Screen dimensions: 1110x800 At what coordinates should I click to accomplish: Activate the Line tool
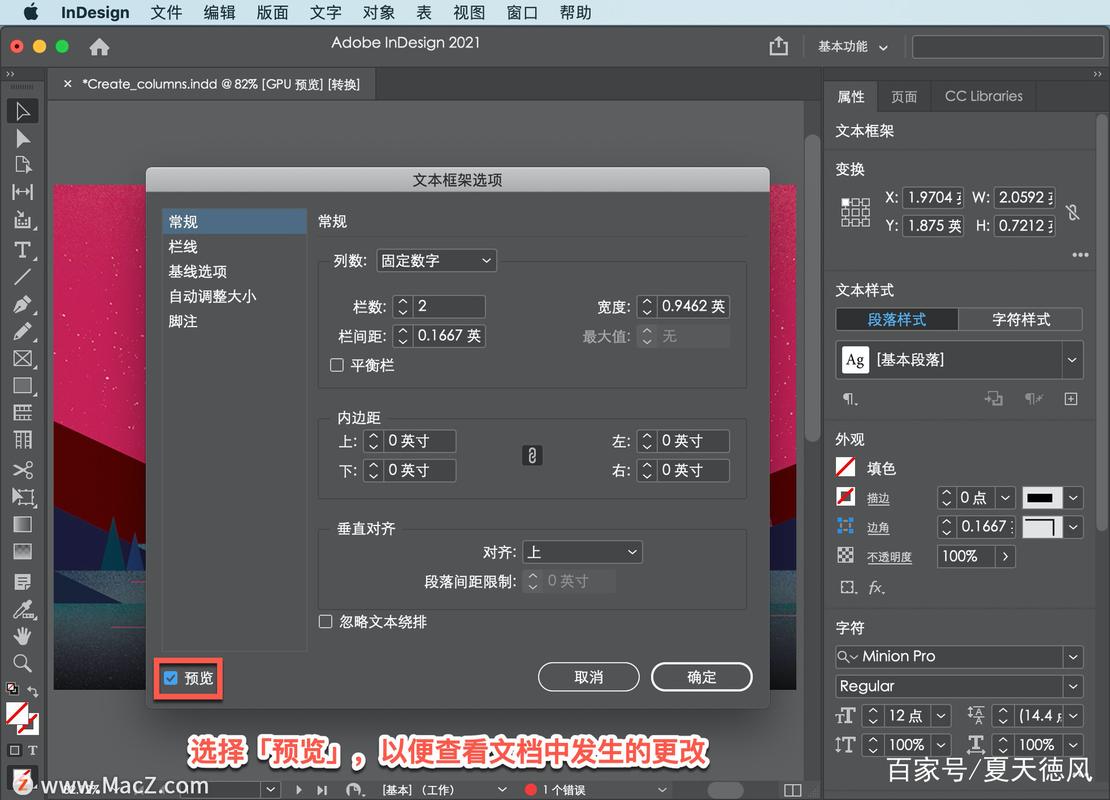click(x=23, y=278)
